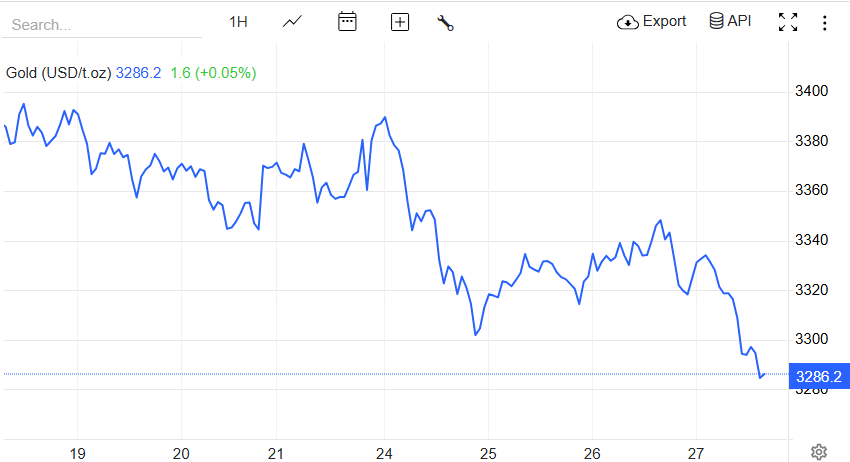850x462 pixels.
Task: Click the Search input field
Action: tap(100, 24)
